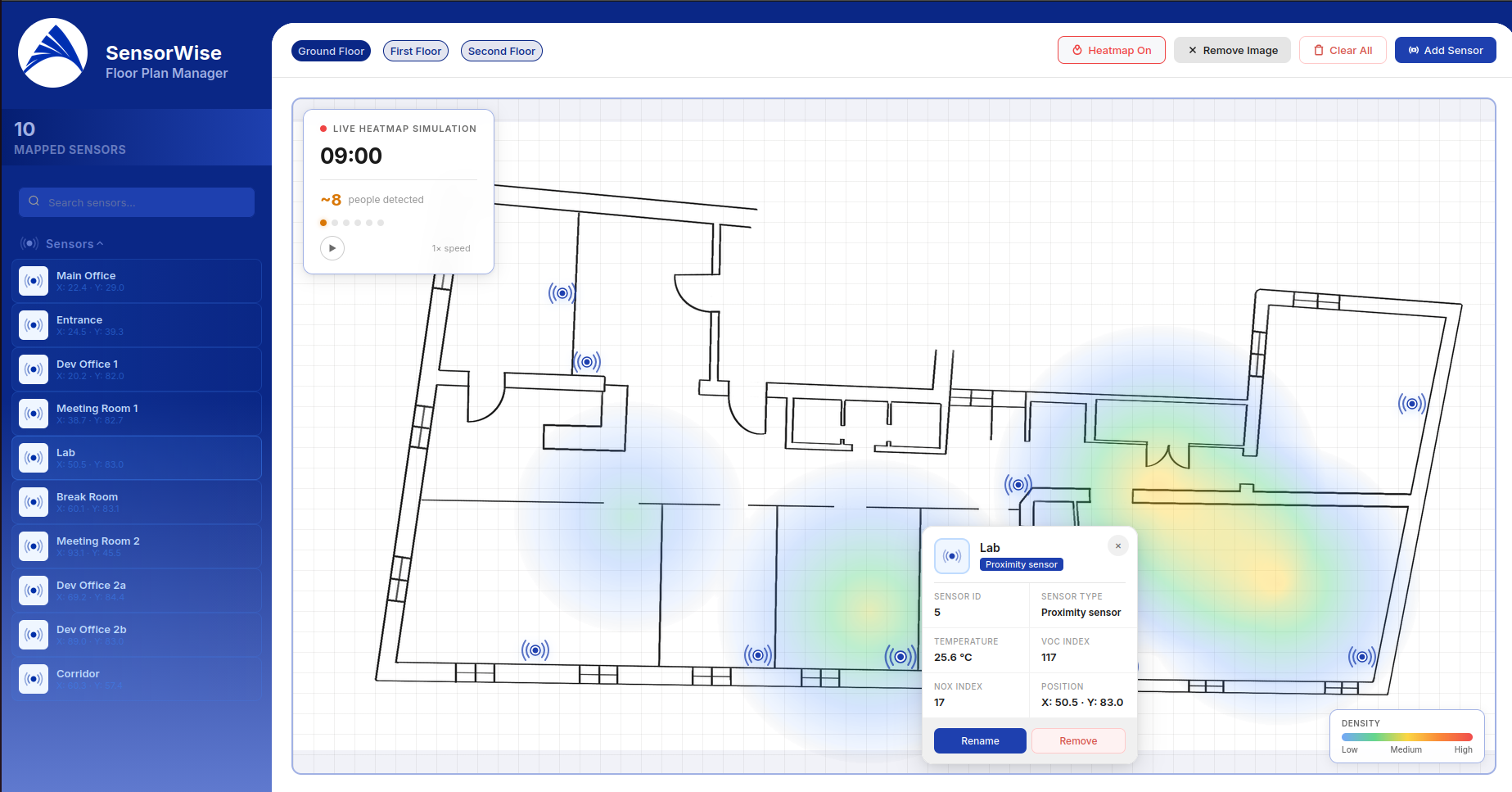
Task: Click Dev Office 2a sensor icon
Action: pyautogui.click(x=34, y=591)
